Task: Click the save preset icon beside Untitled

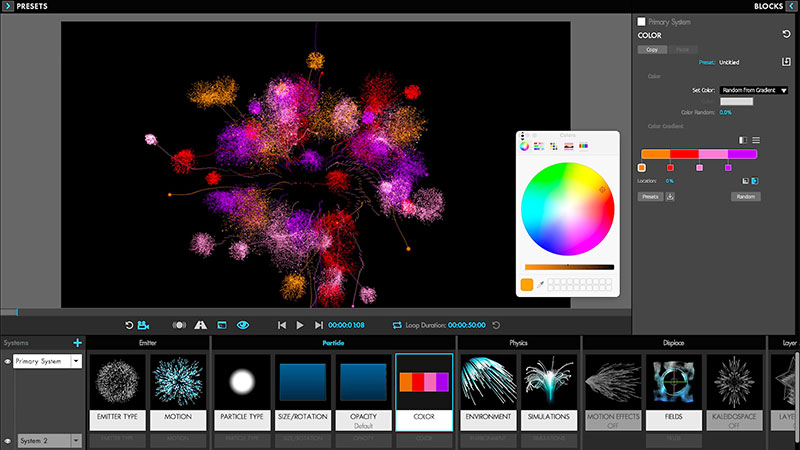Action: coord(786,61)
